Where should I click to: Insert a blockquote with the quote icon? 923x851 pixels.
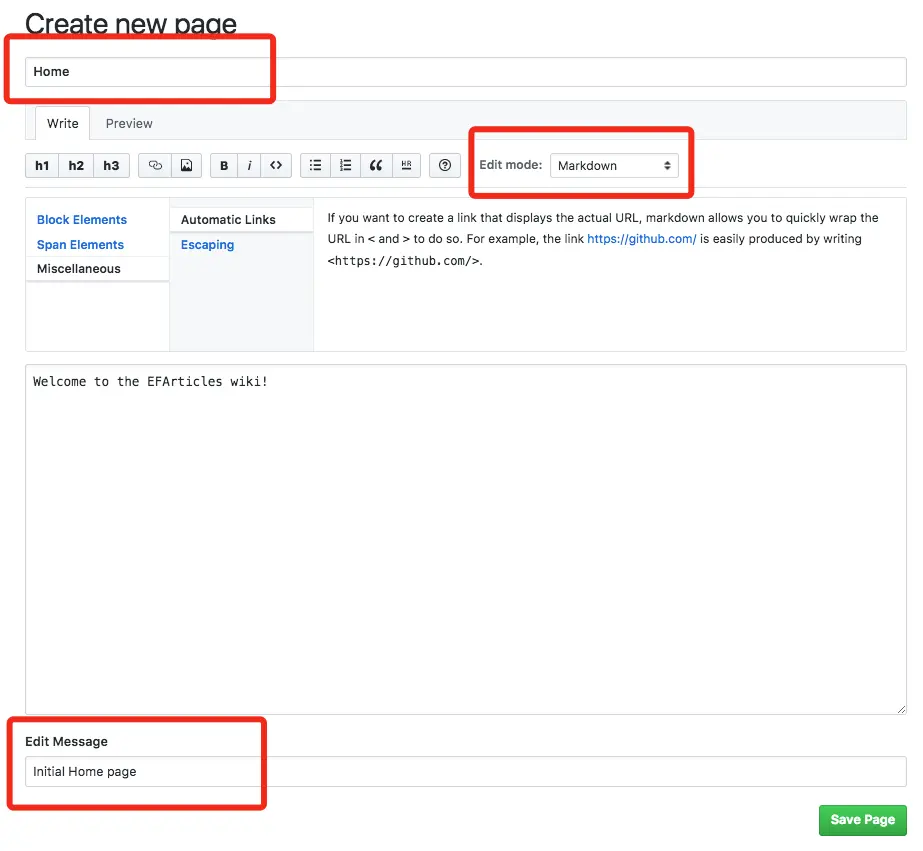click(376, 165)
